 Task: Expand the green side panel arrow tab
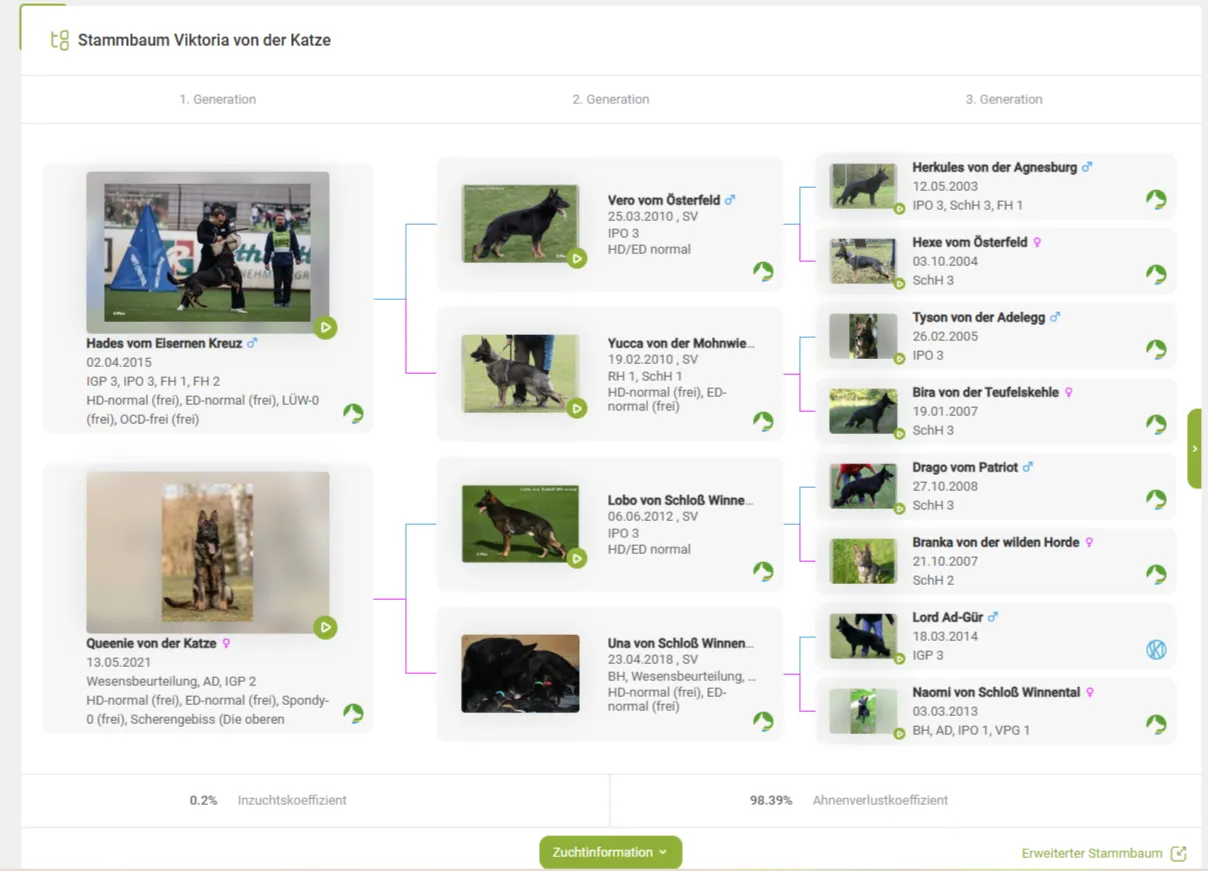click(1194, 449)
